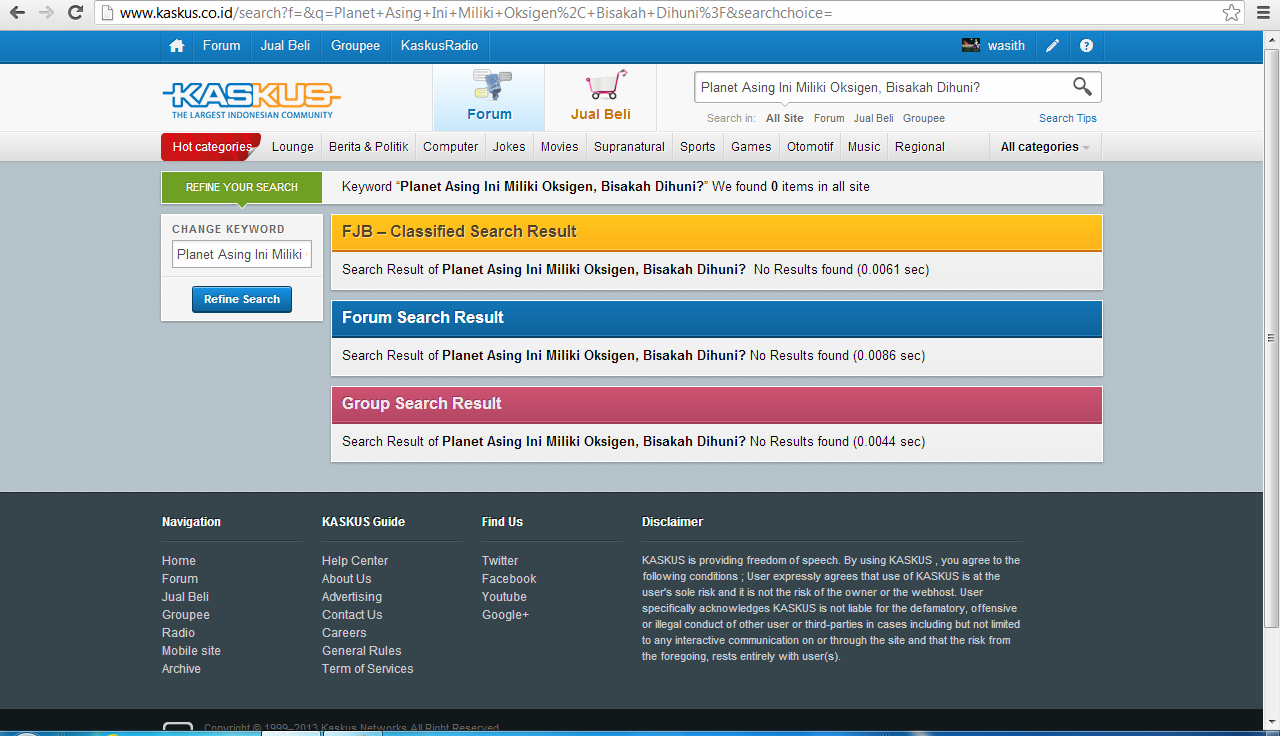Open the help question mark icon
1280x736 pixels.
1086,46
